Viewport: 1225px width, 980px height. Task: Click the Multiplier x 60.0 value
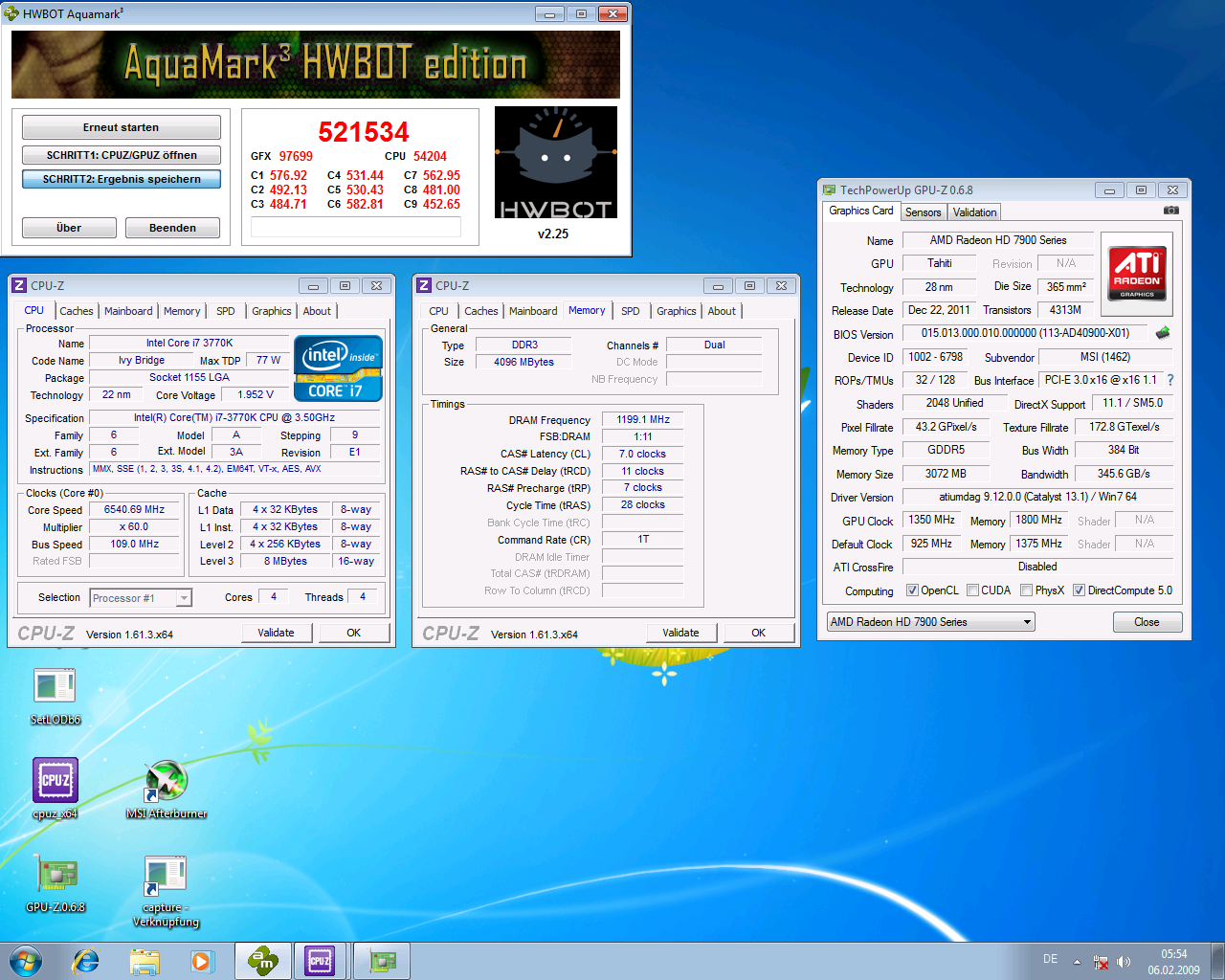(134, 527)
